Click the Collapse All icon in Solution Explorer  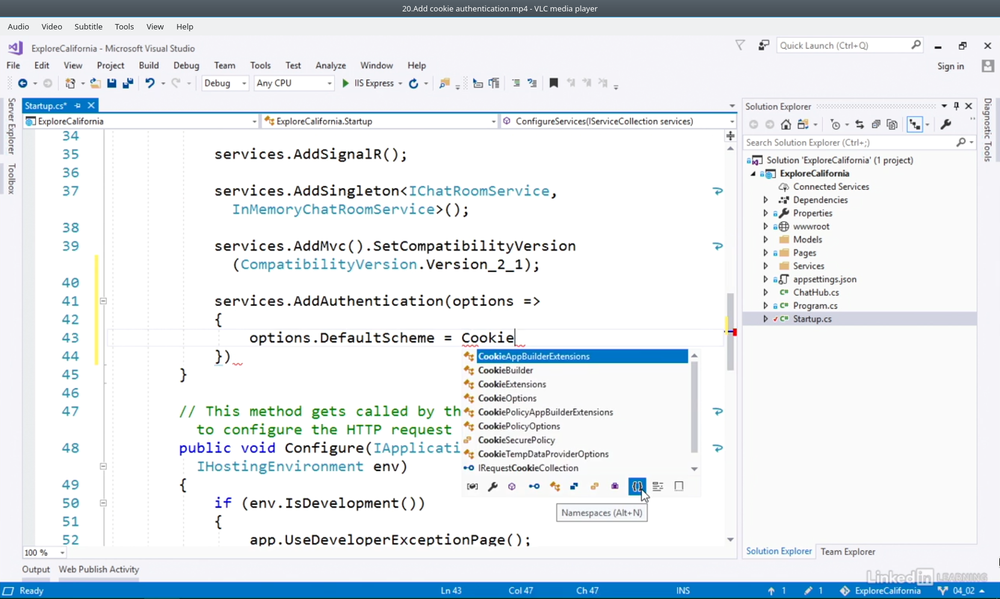(876, 124)
